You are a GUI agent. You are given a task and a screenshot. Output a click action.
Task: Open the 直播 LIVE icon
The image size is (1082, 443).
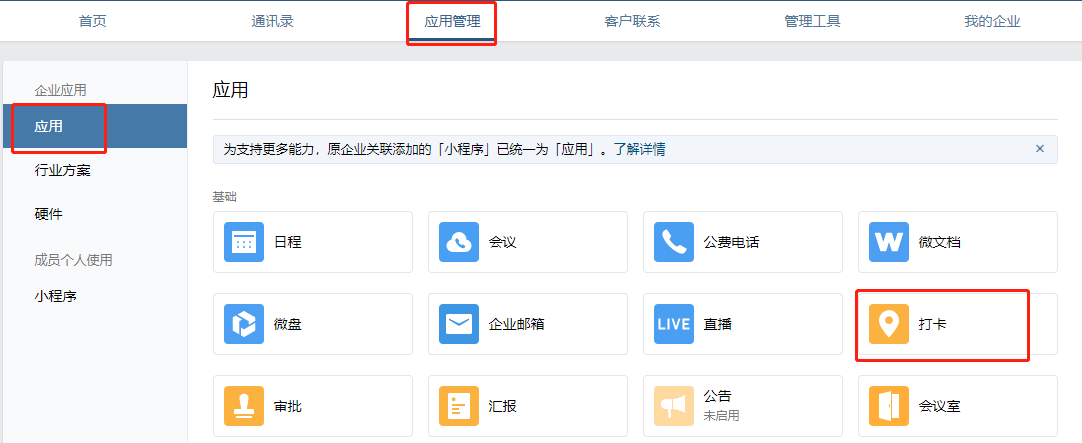click(x=674, y=324)
